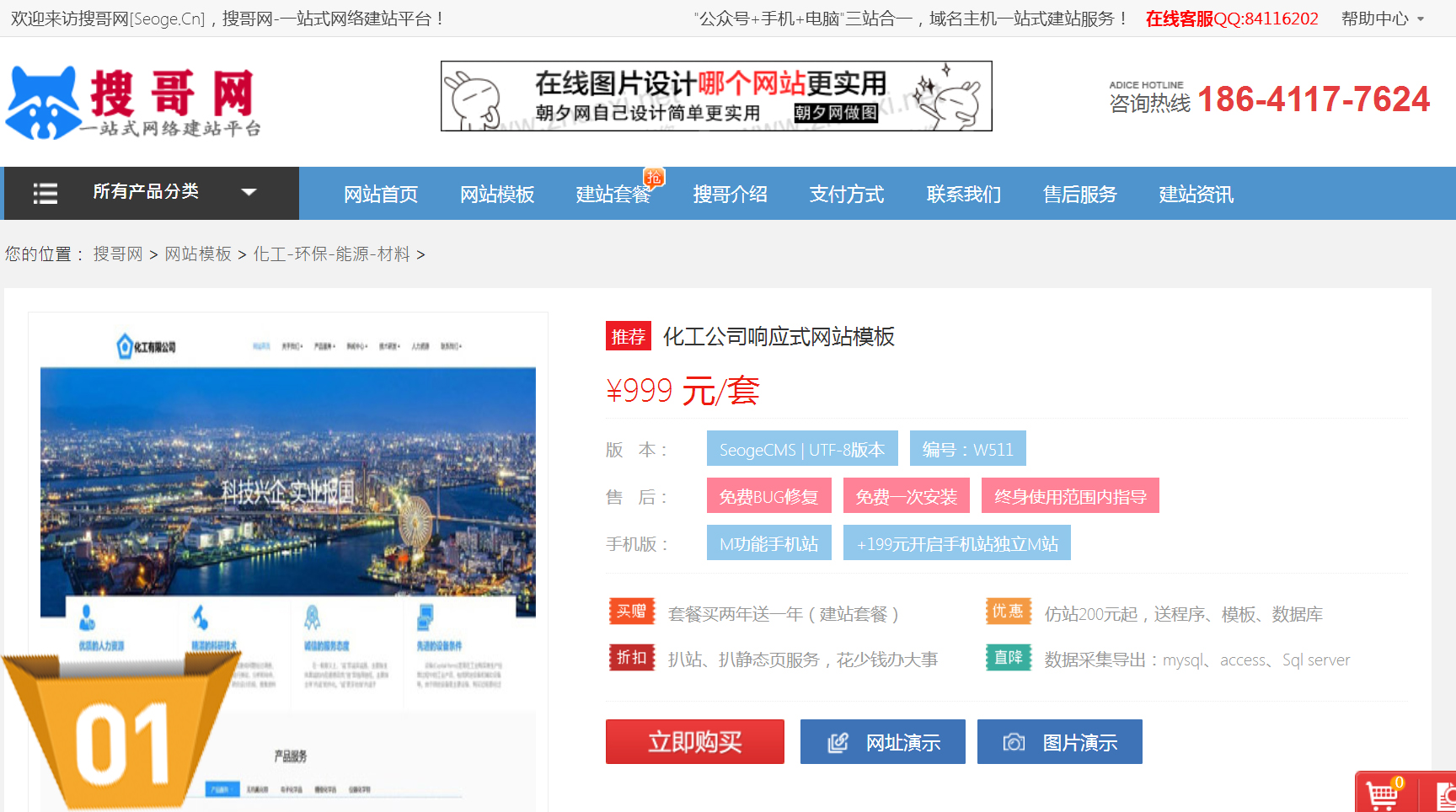Viewport: 1456px width, 812px height.
Task: Click the 化工-环保-能源-材料 breadcrumb link
Action: 331,254
